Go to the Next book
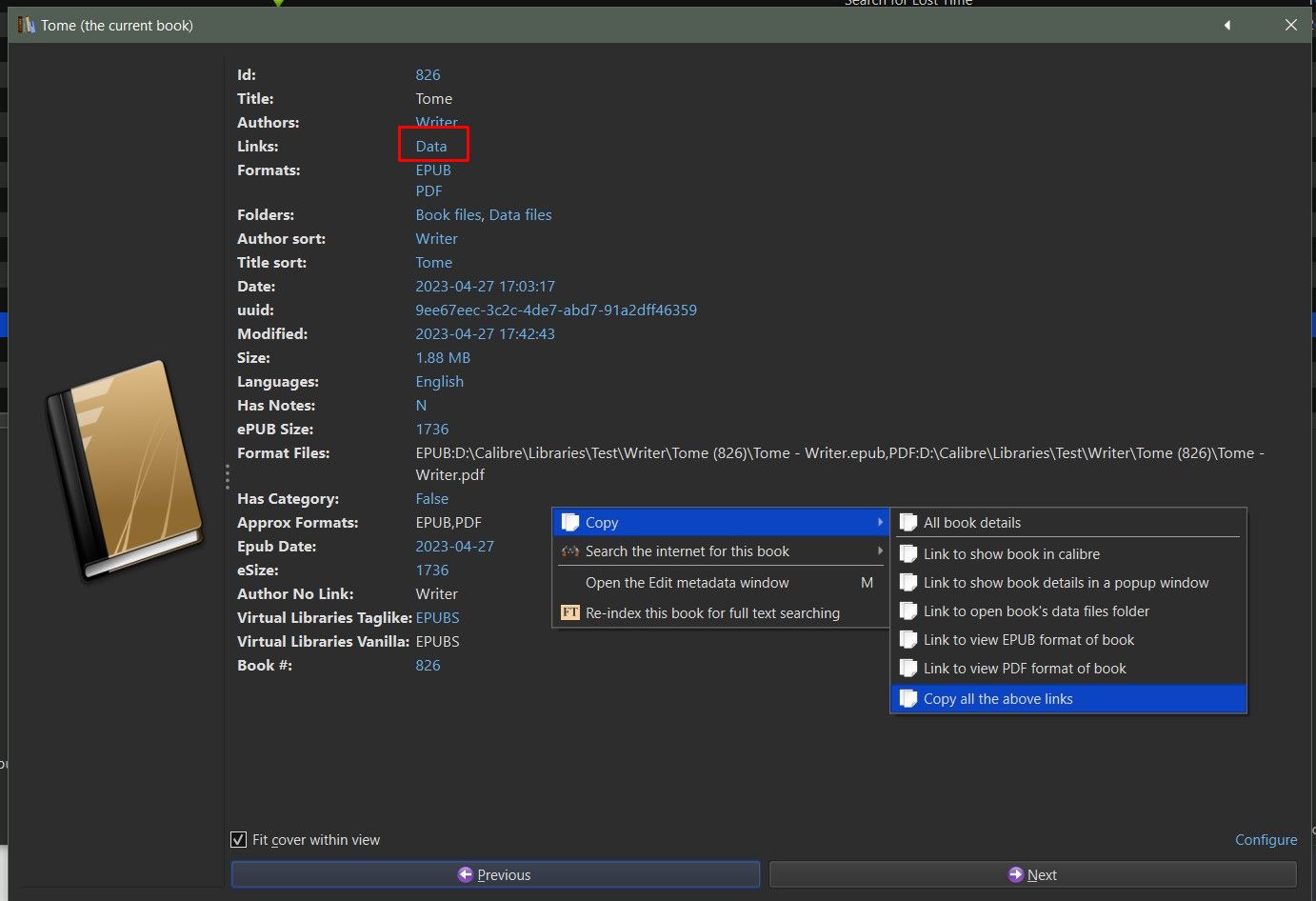The image size is (1316, 901). [x=1033, y=874]
